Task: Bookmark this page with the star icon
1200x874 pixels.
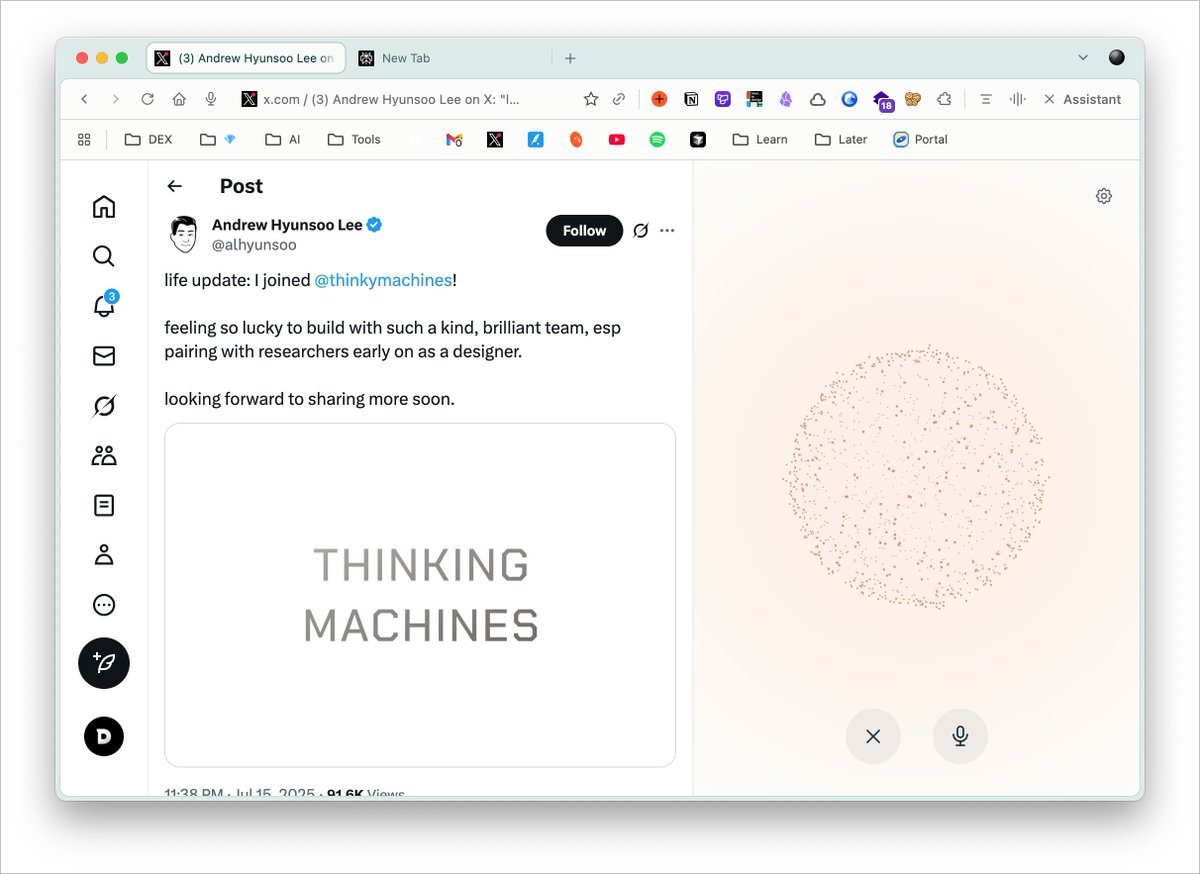Action: pos(591,99)
